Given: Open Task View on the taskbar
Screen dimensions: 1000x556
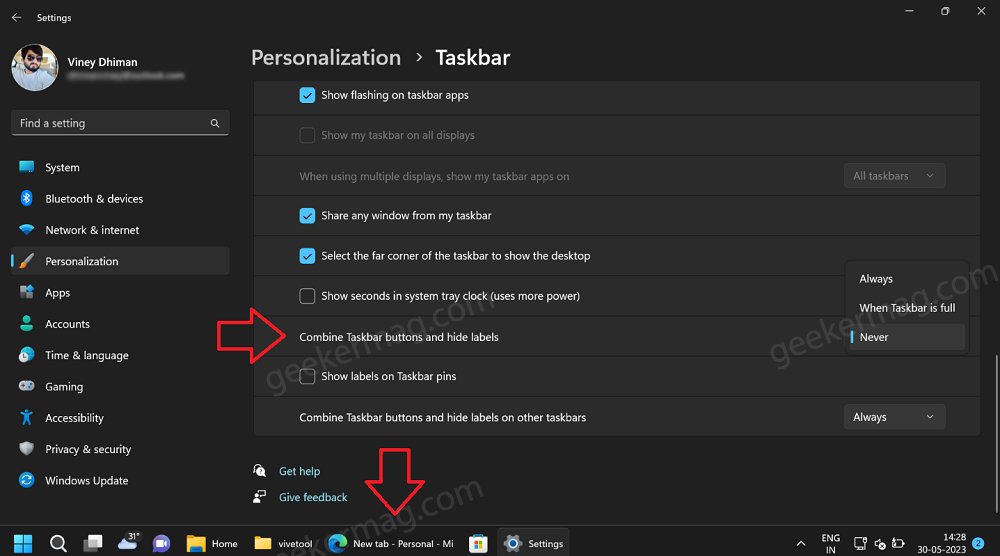Looking at the screenshot, I should pyautogui.click(x=93, y=543).
